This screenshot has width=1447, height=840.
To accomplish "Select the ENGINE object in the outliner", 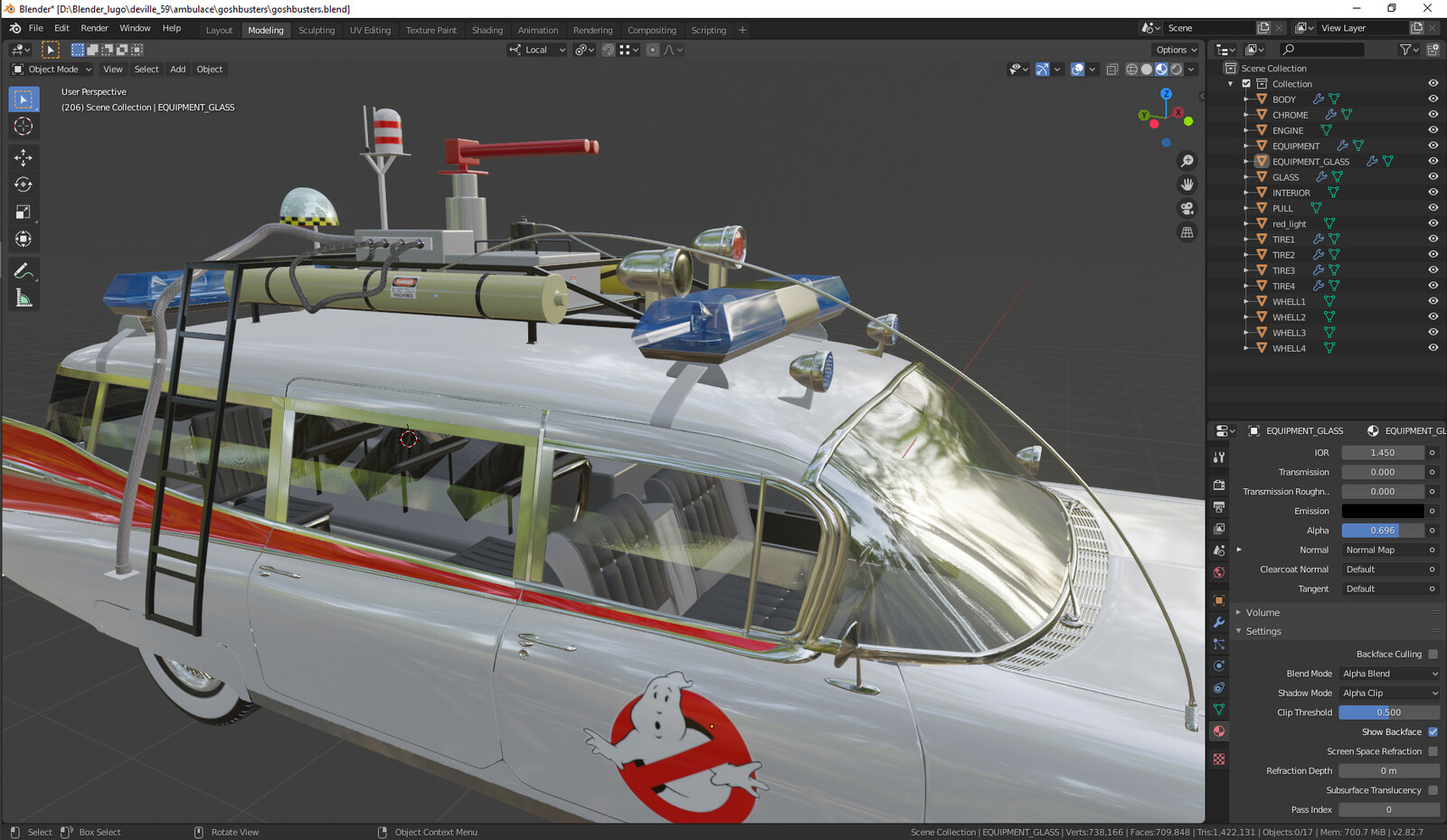I will pos(1288,131).
